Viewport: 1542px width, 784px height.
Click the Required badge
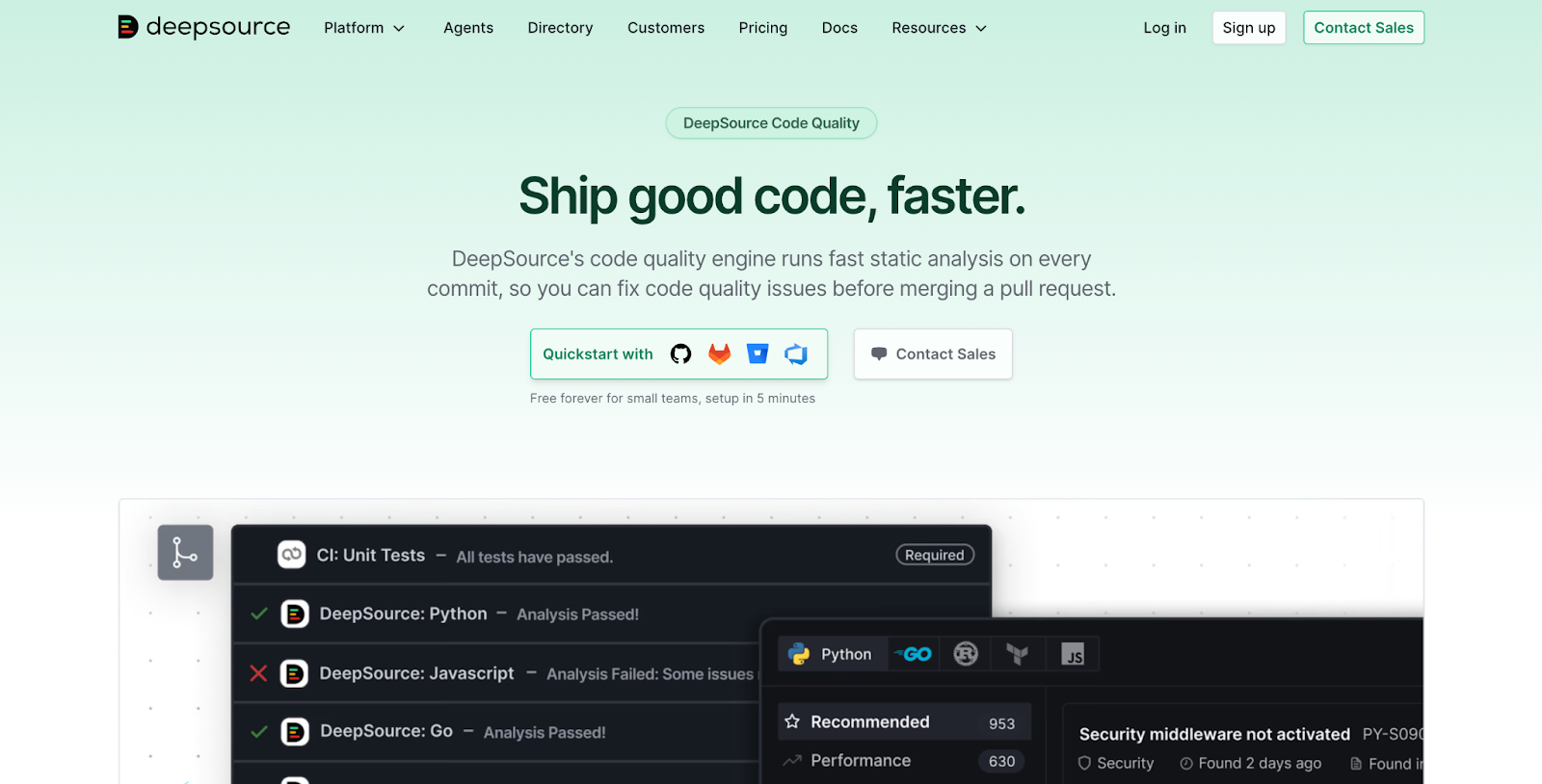coord(935,555)
